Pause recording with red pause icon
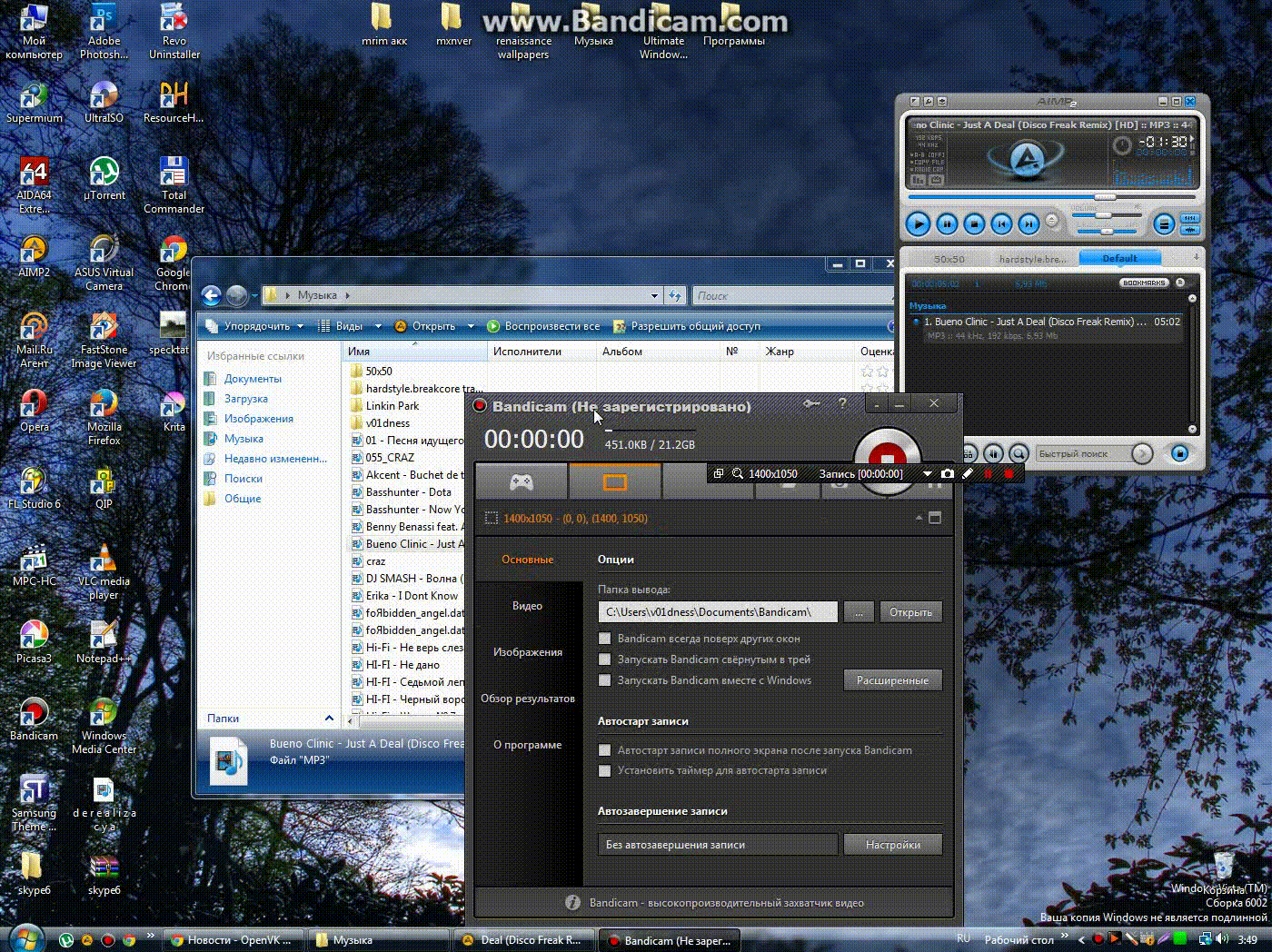This screenshot has width=1272, height=952. 988,473
